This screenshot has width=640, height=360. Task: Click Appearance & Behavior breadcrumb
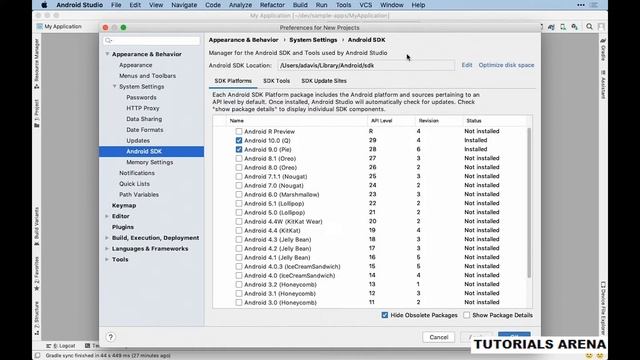(243, 40)
